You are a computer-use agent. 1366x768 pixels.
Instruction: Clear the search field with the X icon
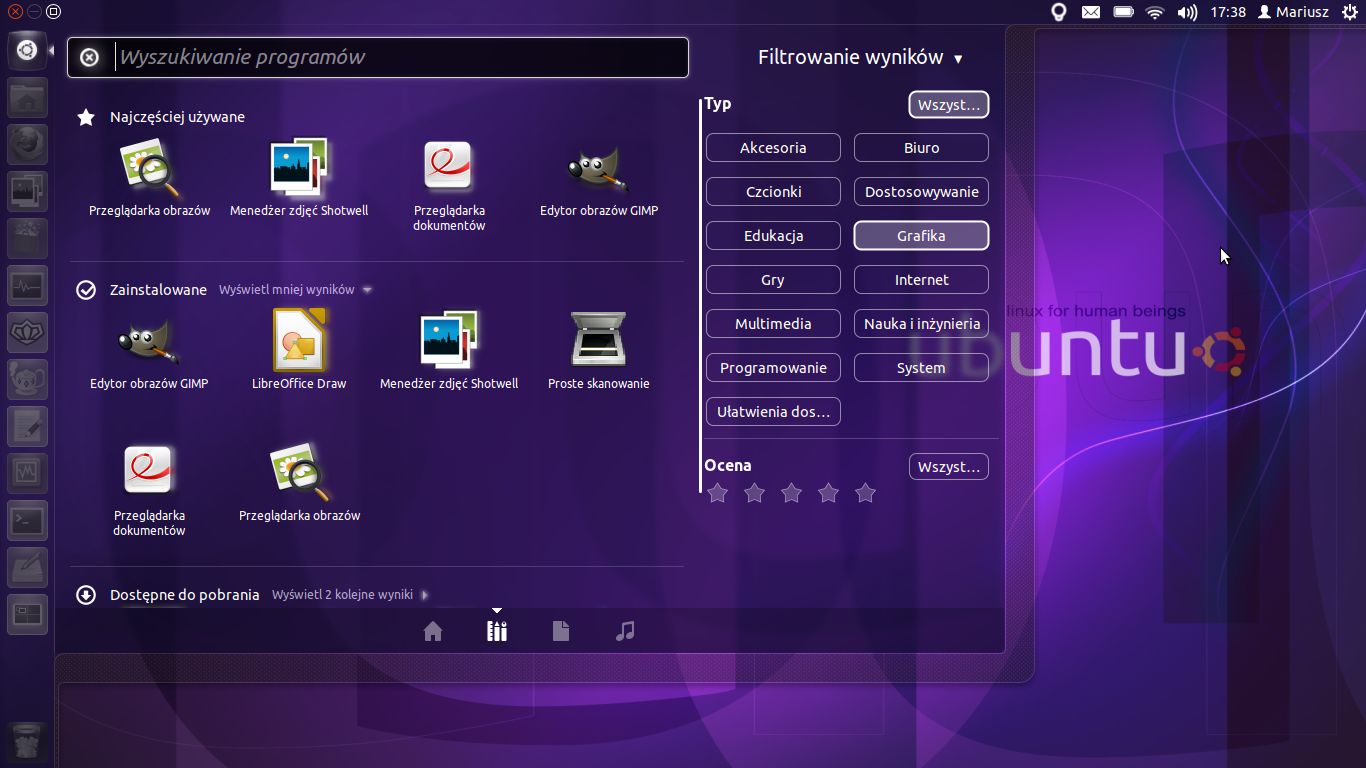(x=90, y=58)
